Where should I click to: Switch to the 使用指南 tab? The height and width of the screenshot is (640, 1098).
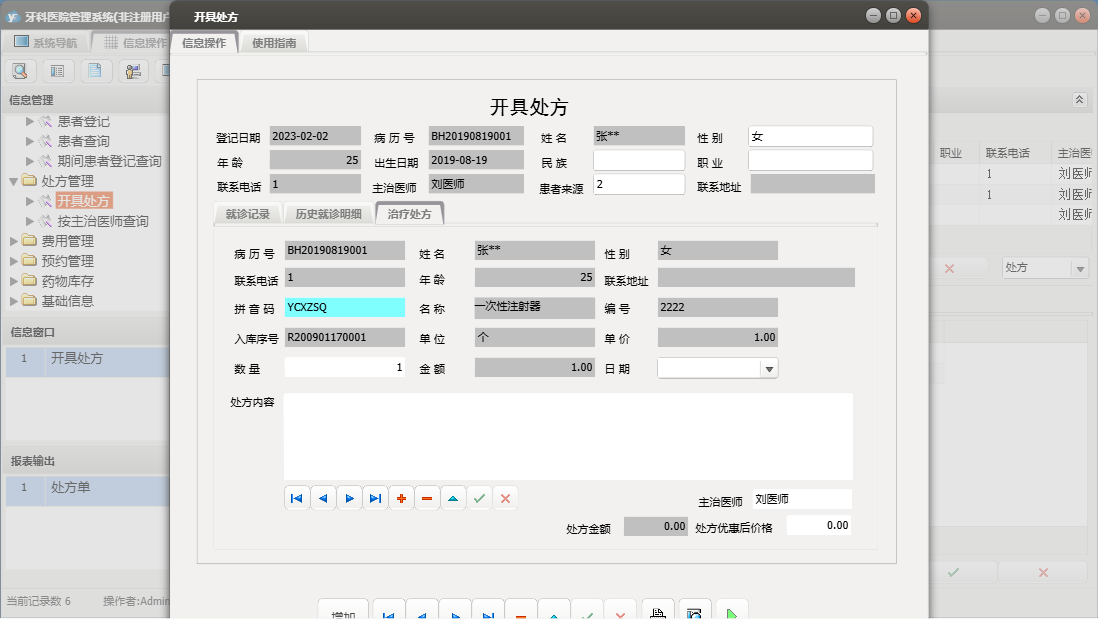(x=275, y=43)
